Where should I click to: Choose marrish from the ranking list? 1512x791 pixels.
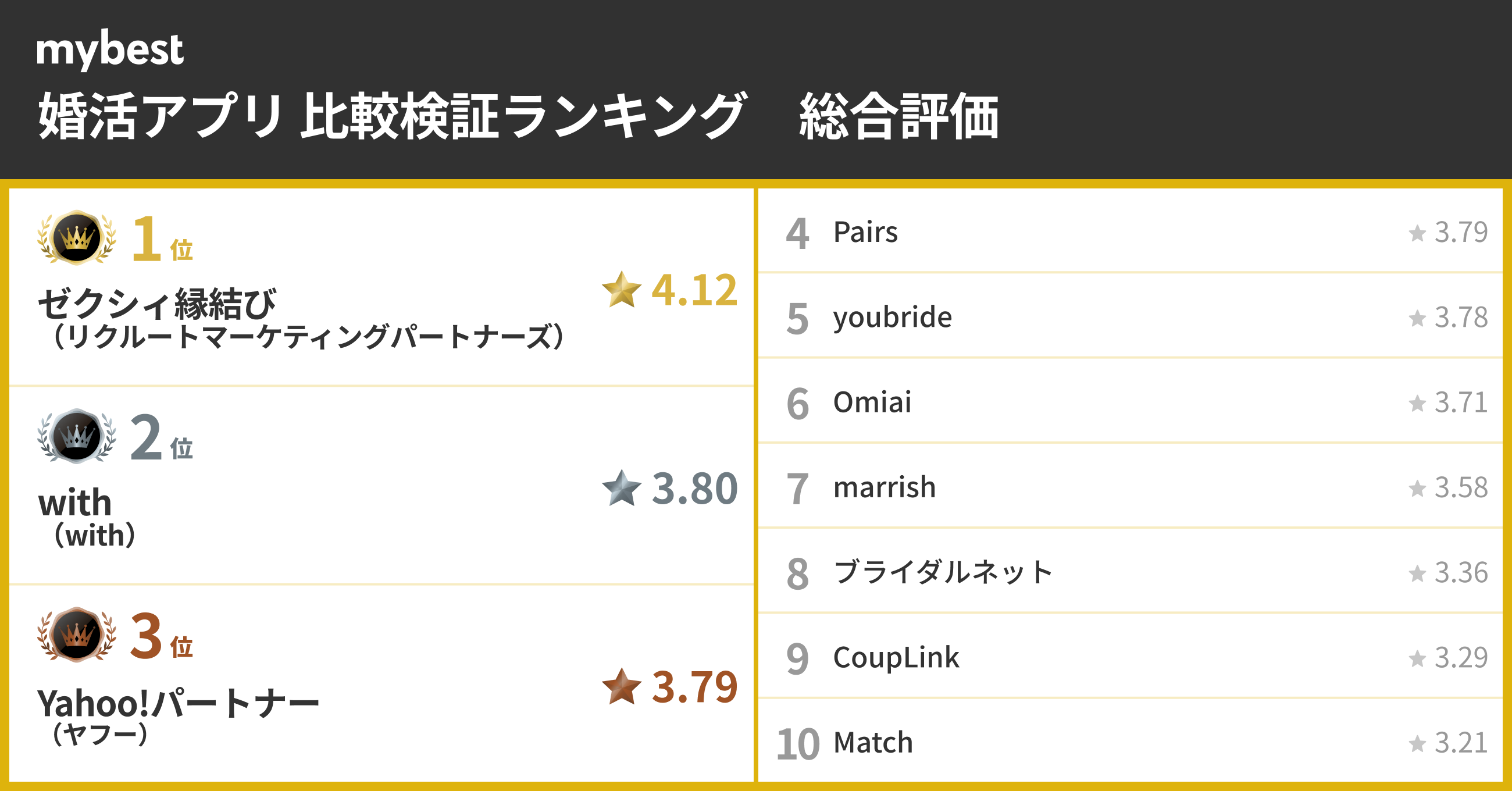[884, 487]
